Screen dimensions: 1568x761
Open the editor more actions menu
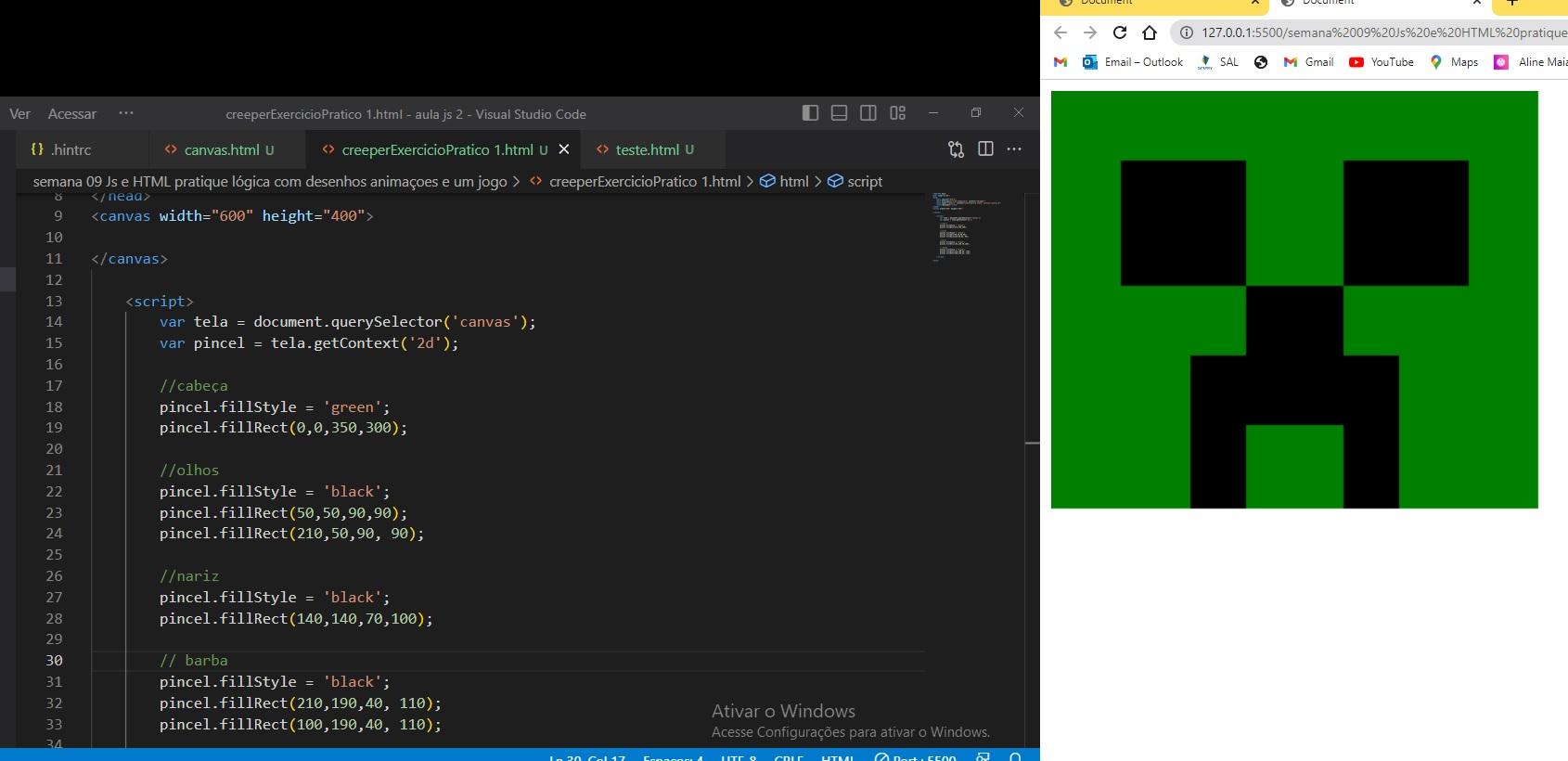(1014, 148)
